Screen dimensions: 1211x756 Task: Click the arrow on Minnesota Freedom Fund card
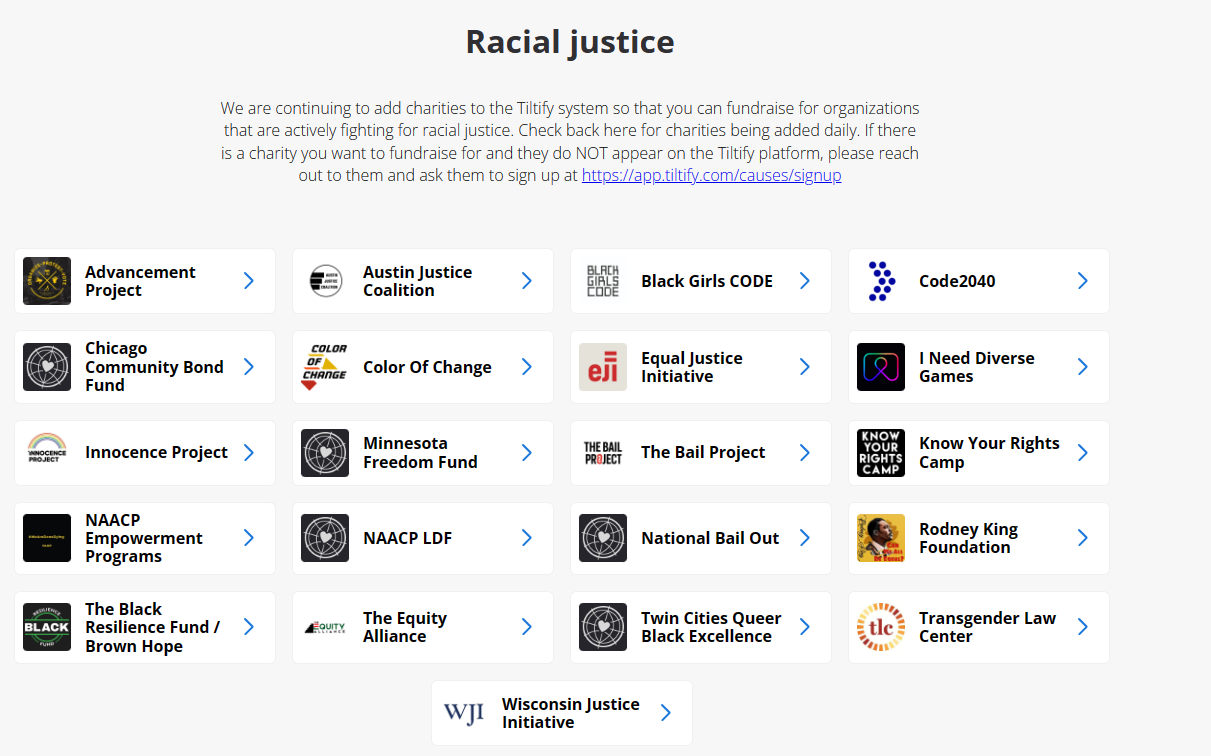(527, 453)
